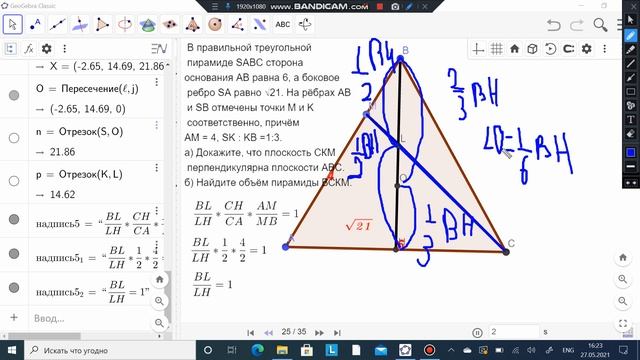Select the Plane through three points tool

(x=169, y=25)
